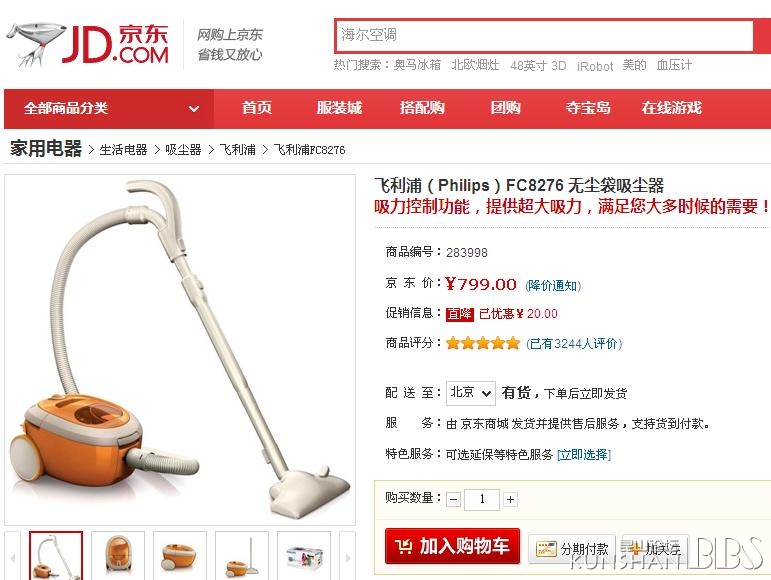This screenshot has height=580, width=771.
Task: Click the five-star rating icons
Action: click(482, 343)
